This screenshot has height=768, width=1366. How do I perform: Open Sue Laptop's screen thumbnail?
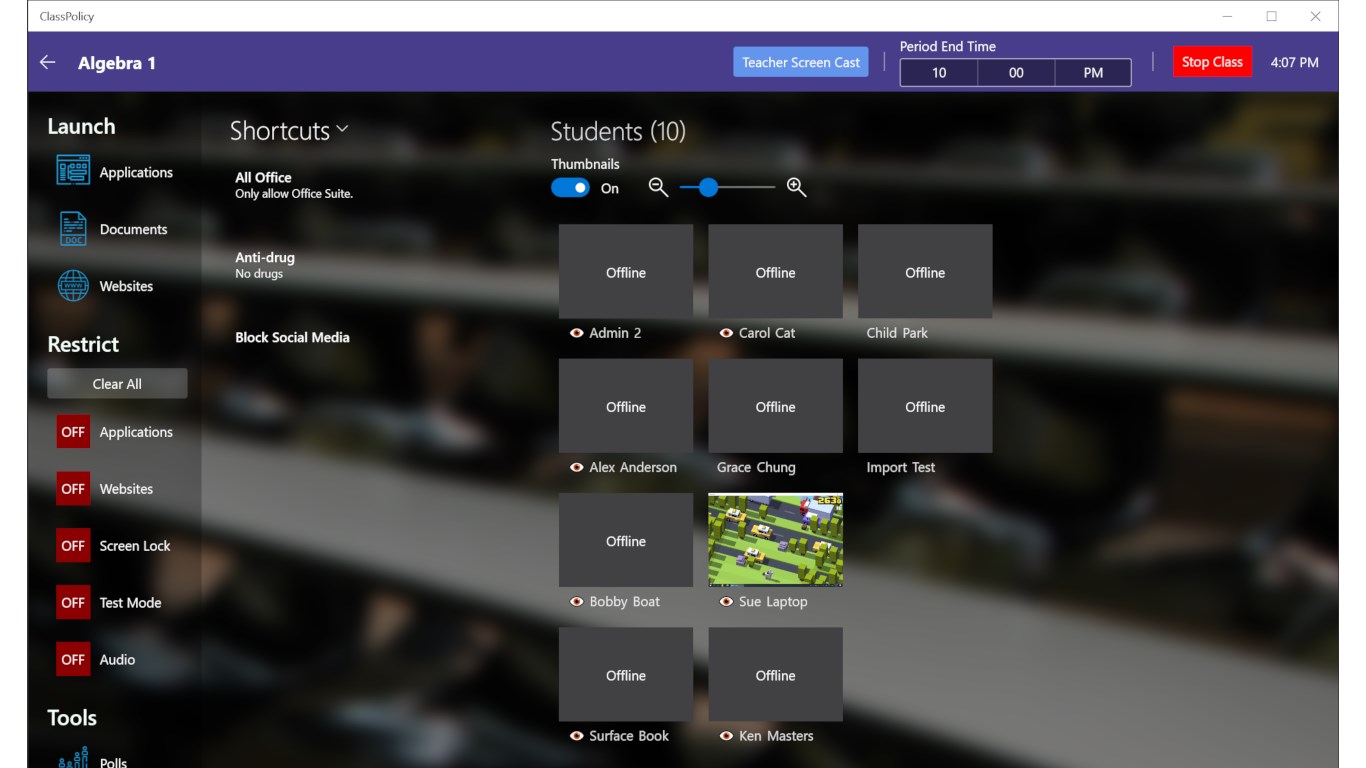pyautogui.click(x=776, y=540)
